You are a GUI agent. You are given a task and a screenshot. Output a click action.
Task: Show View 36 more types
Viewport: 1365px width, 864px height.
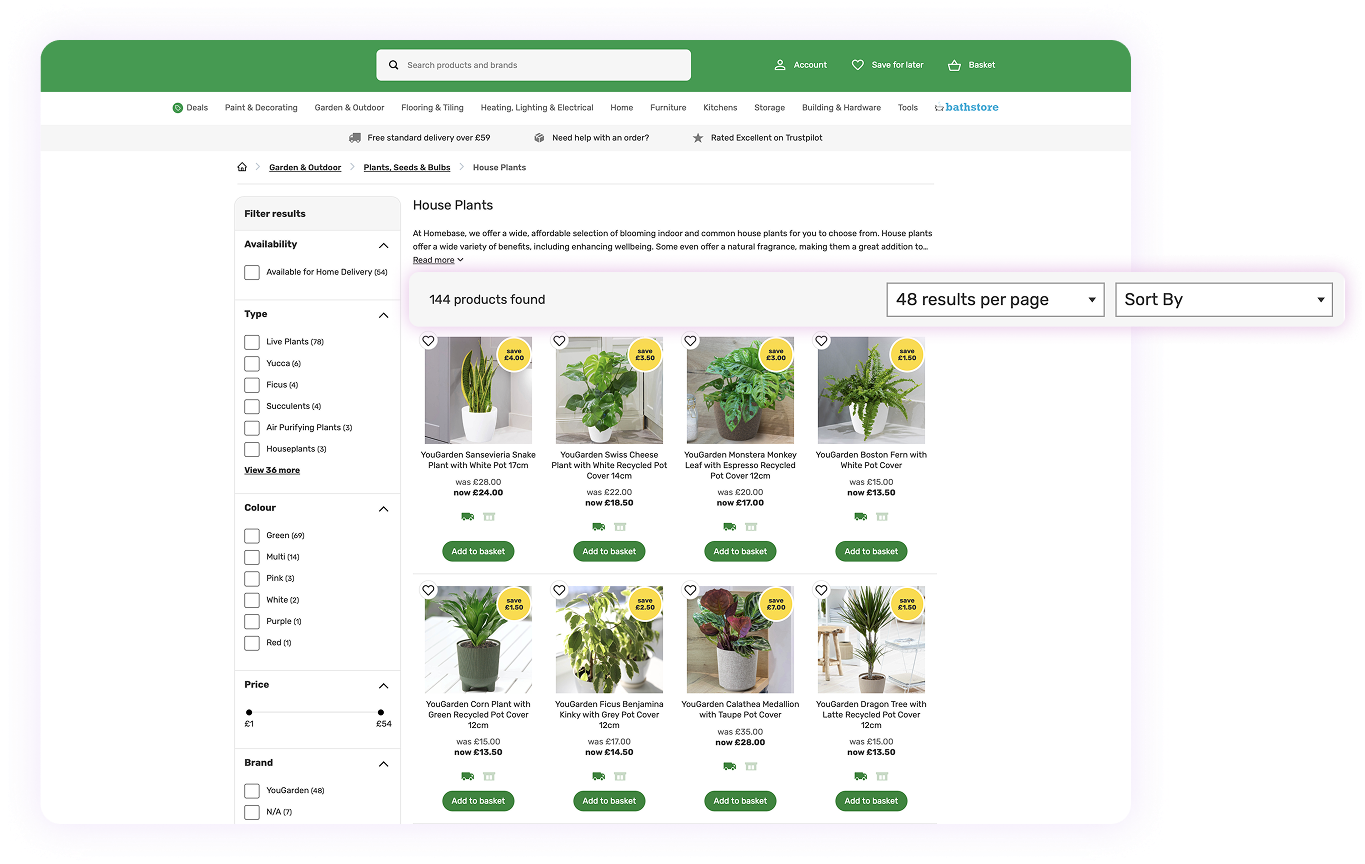pos(272,470)
